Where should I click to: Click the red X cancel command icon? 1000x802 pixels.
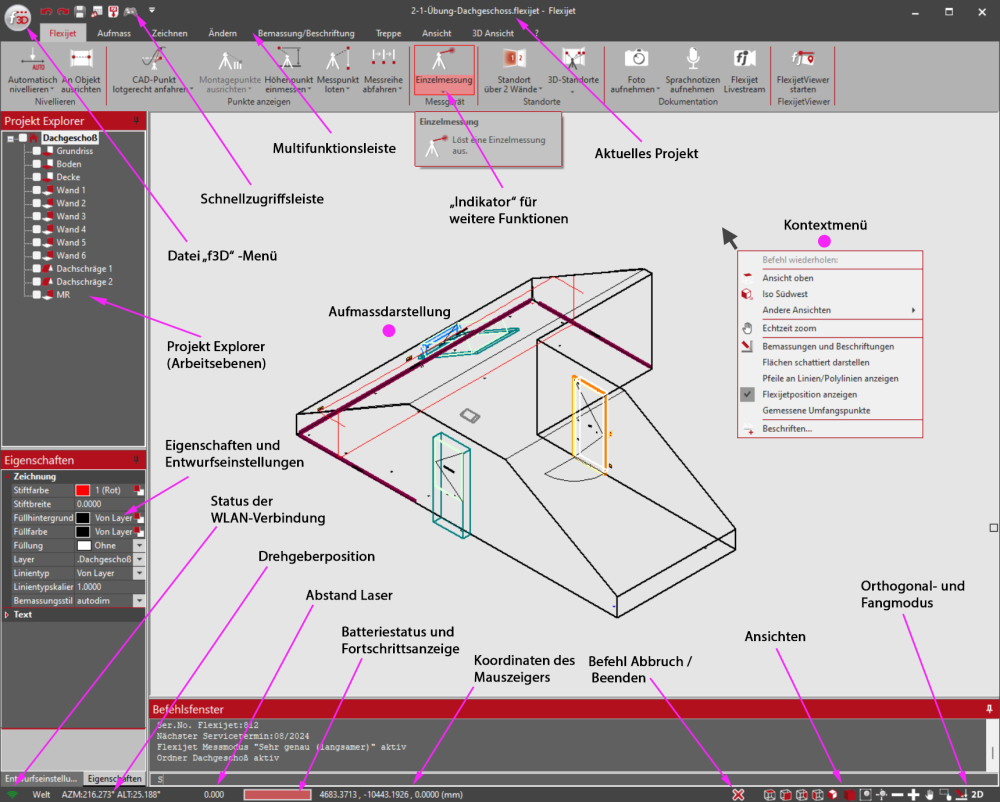738,794
